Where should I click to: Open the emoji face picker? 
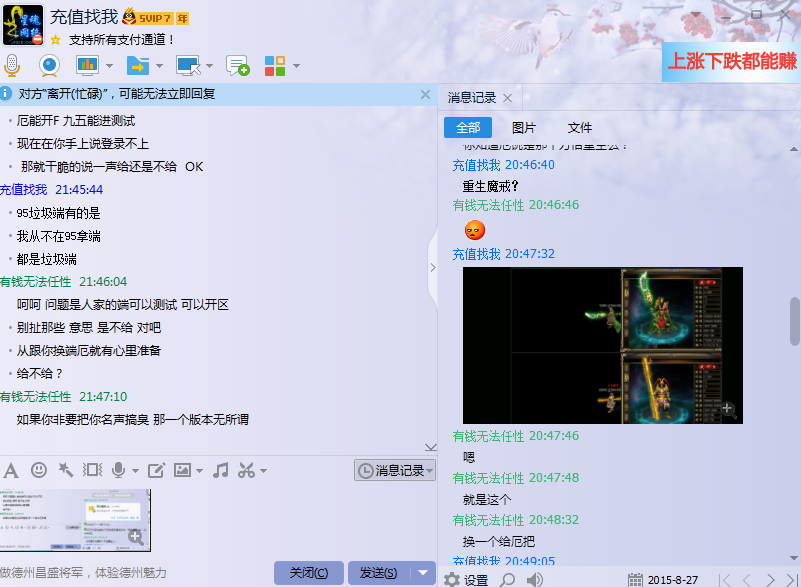pos(39,470)
